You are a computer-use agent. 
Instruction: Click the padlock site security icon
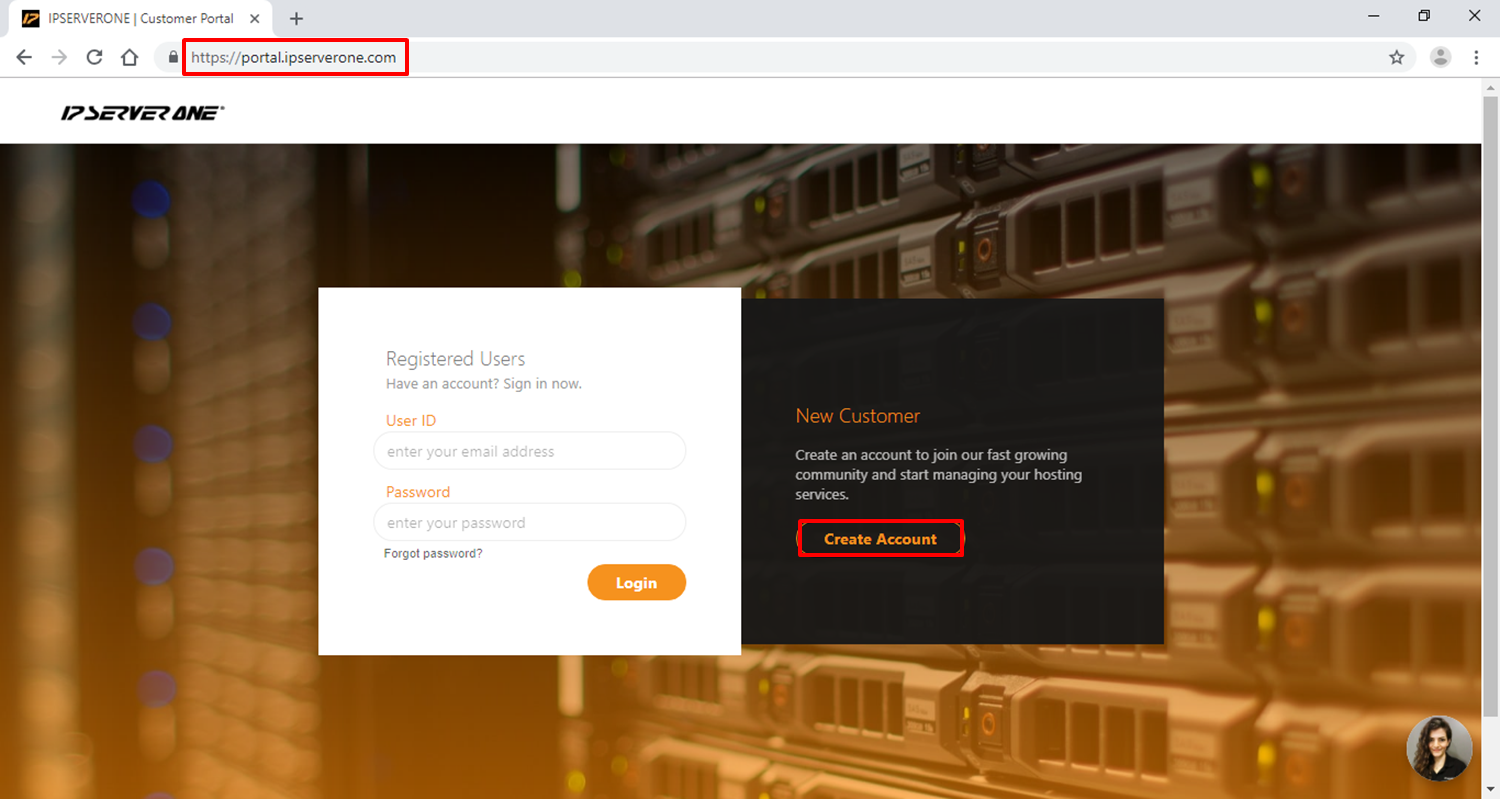click(x=174, y=58)
